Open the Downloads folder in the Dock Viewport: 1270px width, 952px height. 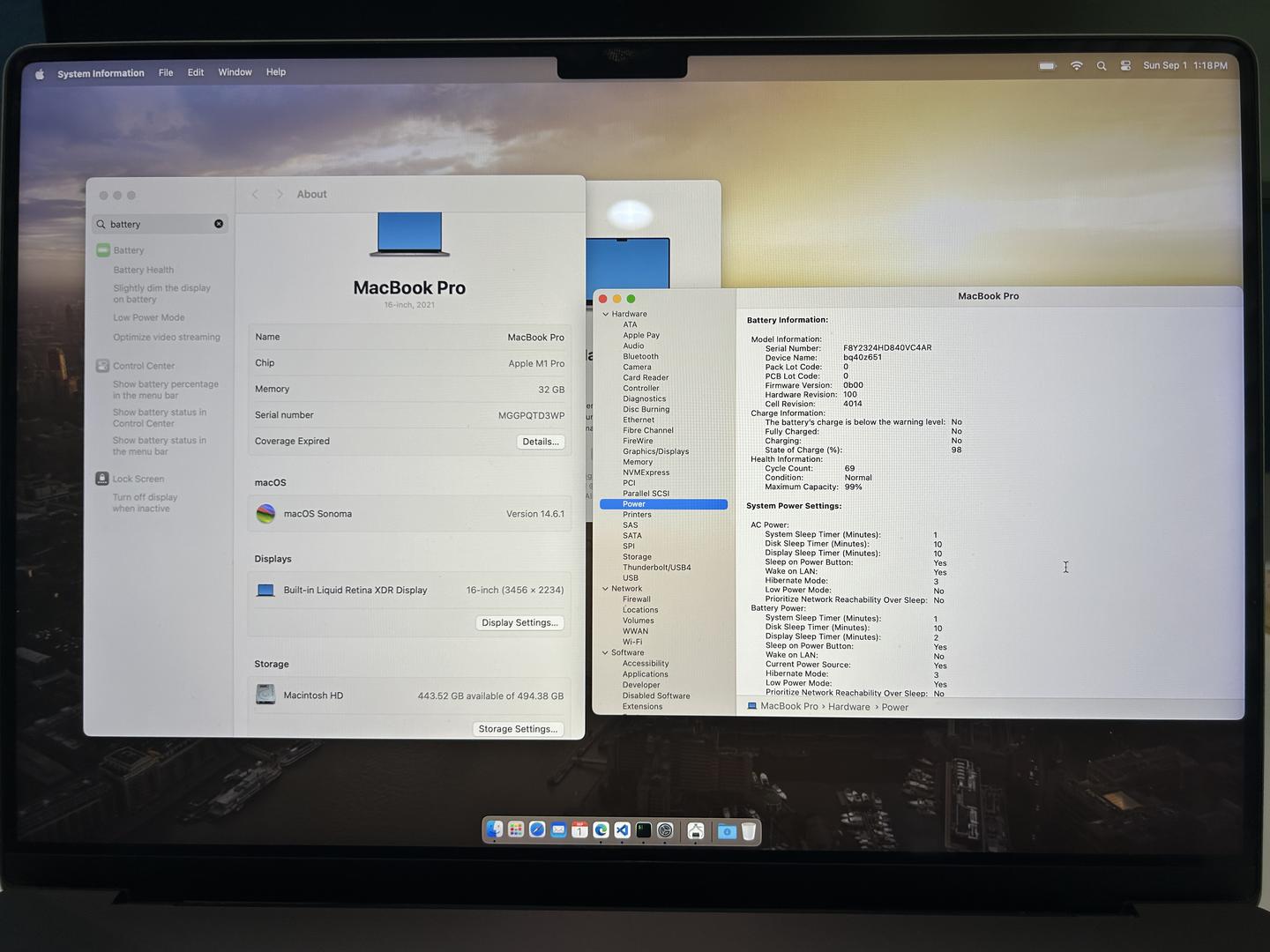point(727,831)
